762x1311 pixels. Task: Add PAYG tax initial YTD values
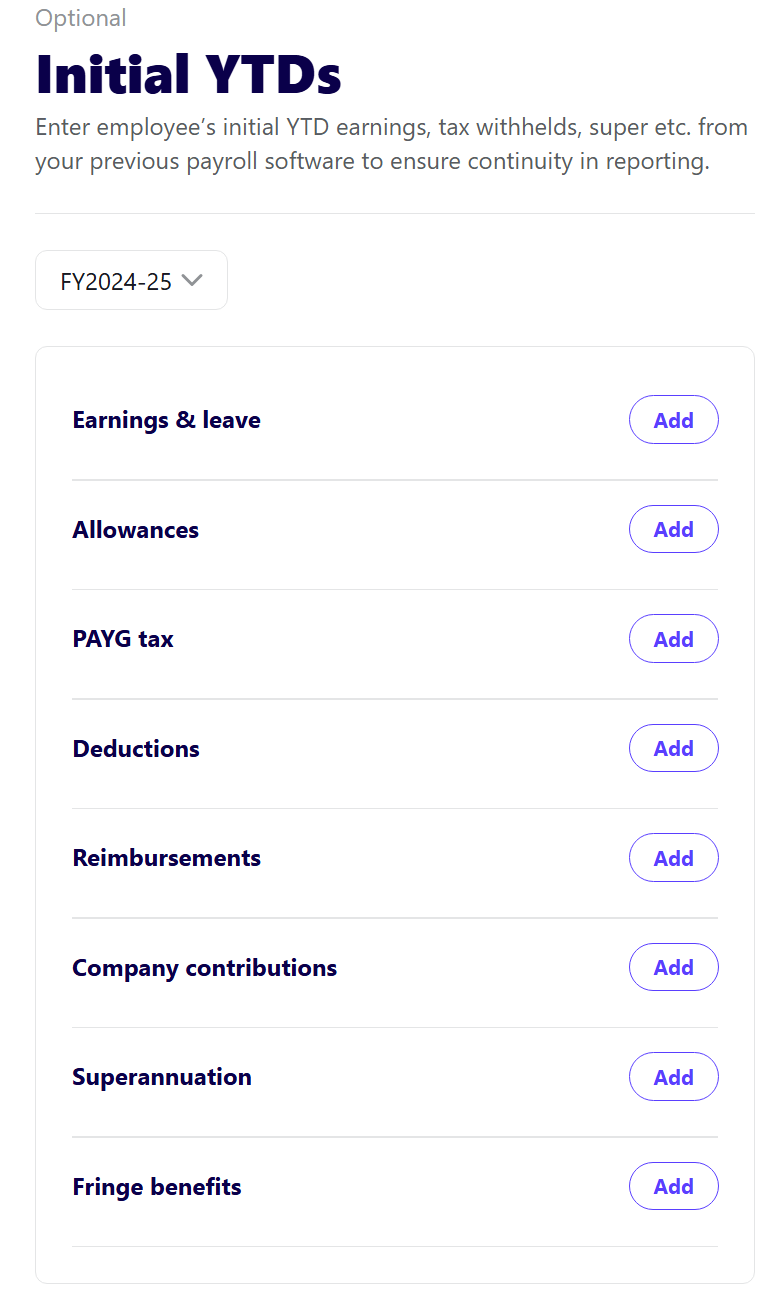point(673,639)
